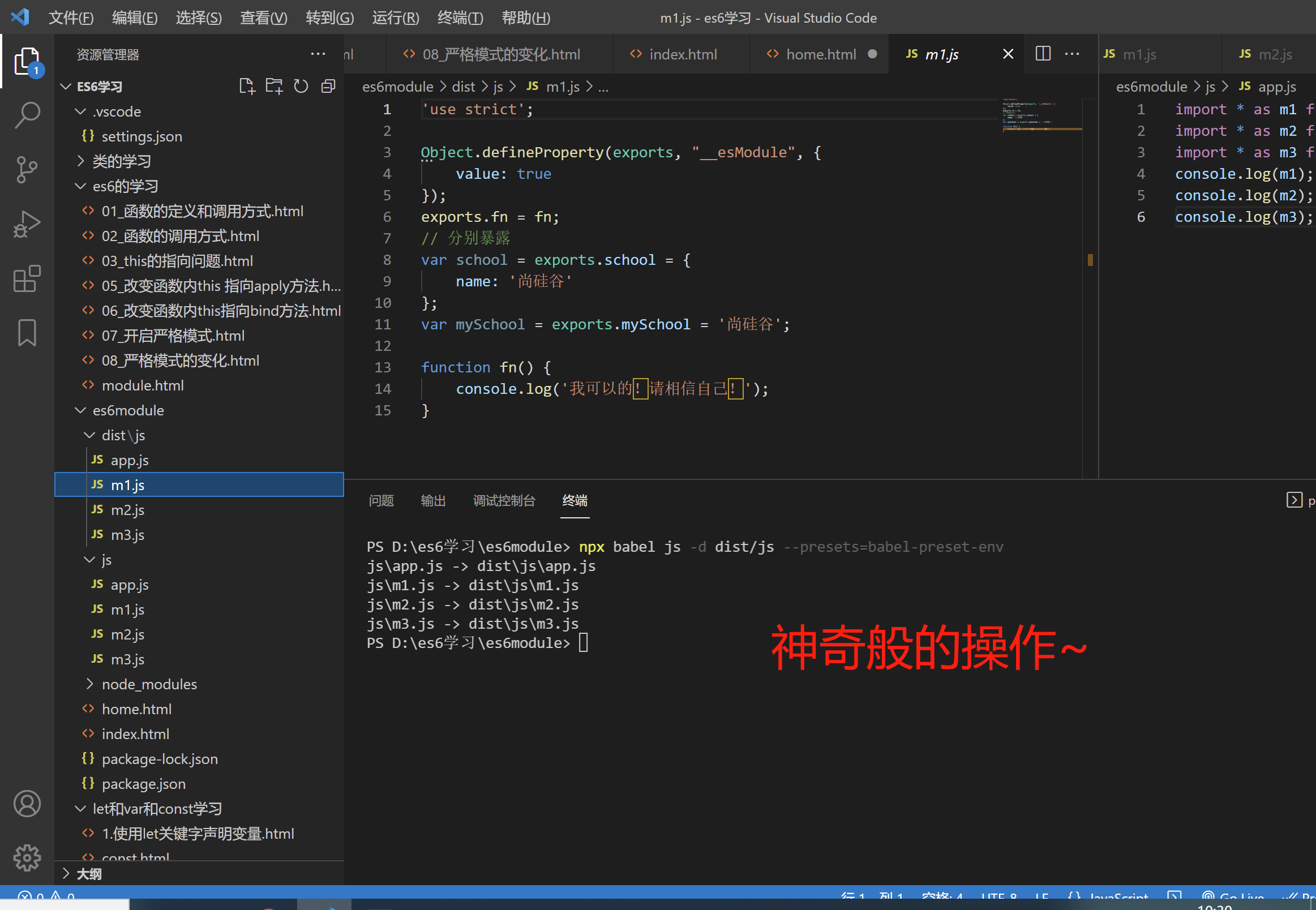Open settings.json in explorer
The width and height of the screenshot is (1316, 910).
coord(200,136)
